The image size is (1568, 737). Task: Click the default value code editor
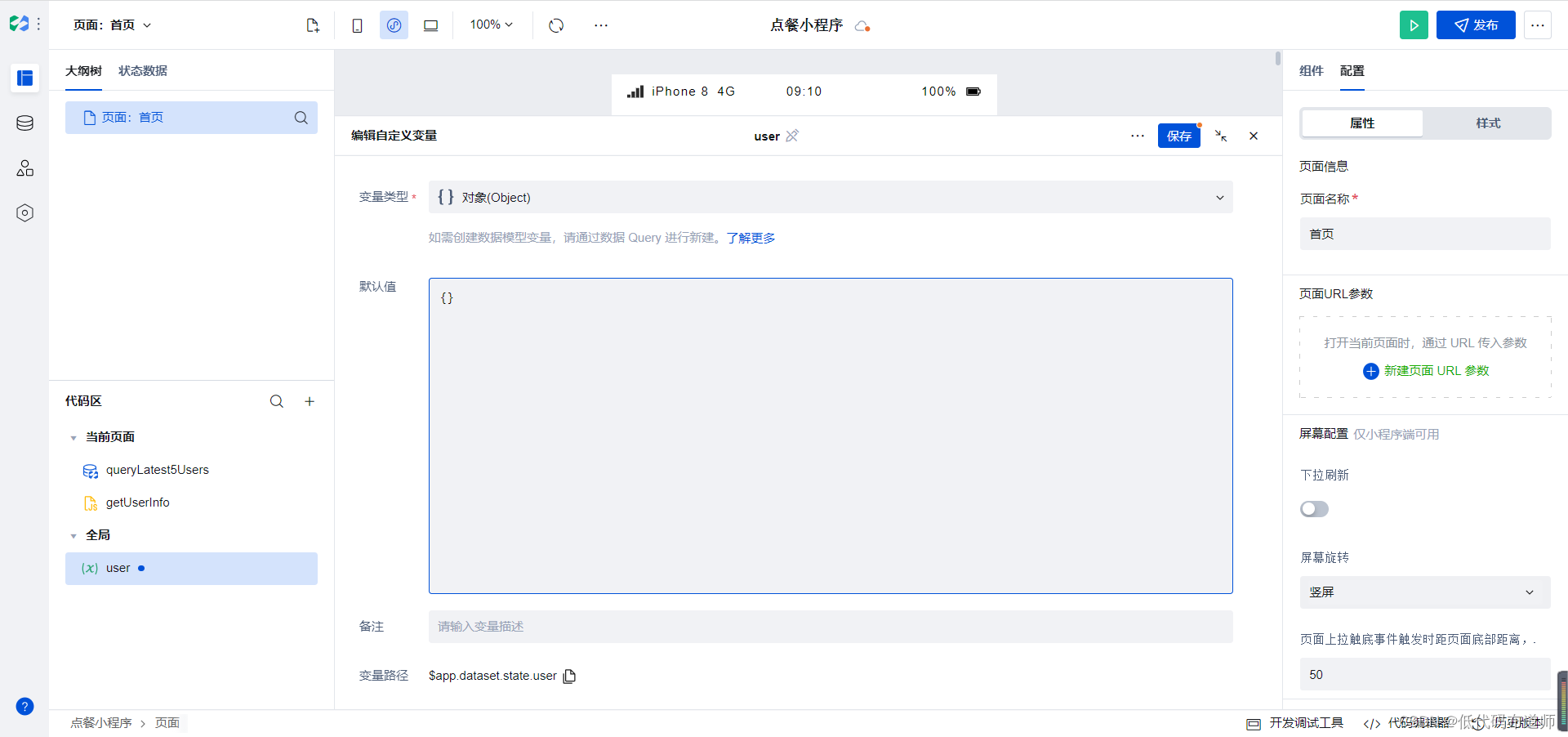(x=831, y=436)
